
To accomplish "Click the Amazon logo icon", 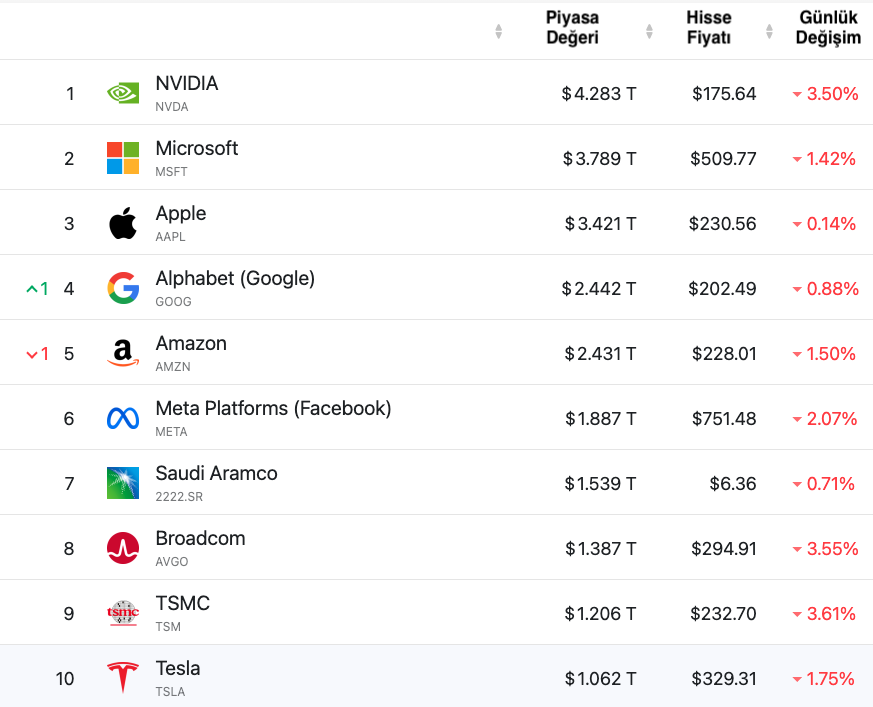I will (x=123, y=353).
